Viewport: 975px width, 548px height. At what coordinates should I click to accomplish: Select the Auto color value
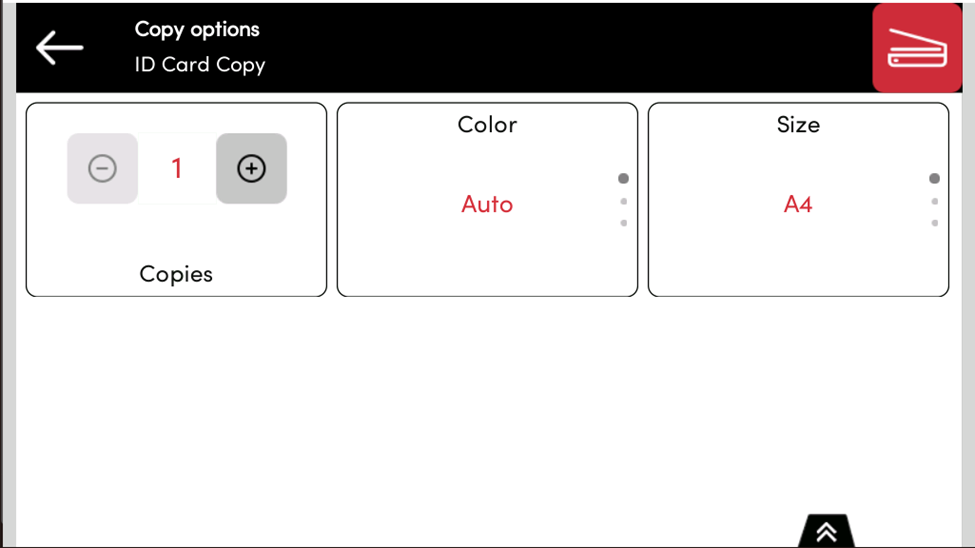[487, 204]
